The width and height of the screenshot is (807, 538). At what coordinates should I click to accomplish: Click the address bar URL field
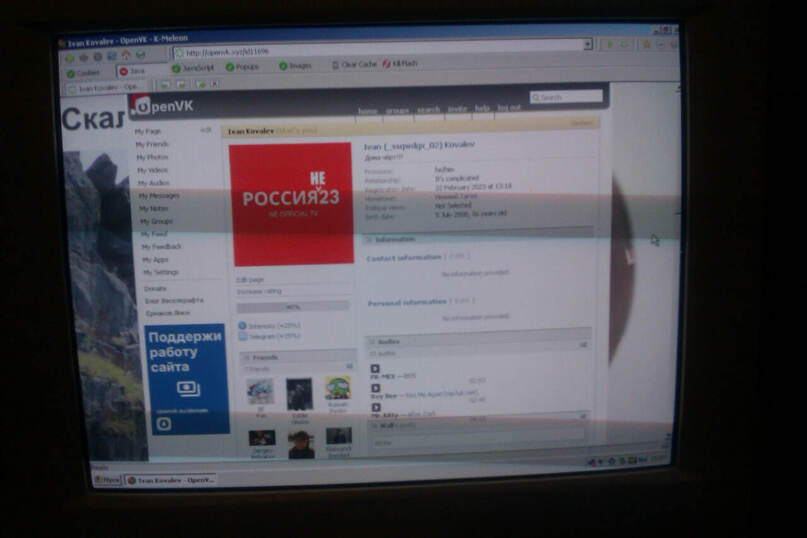pos(378,50)
